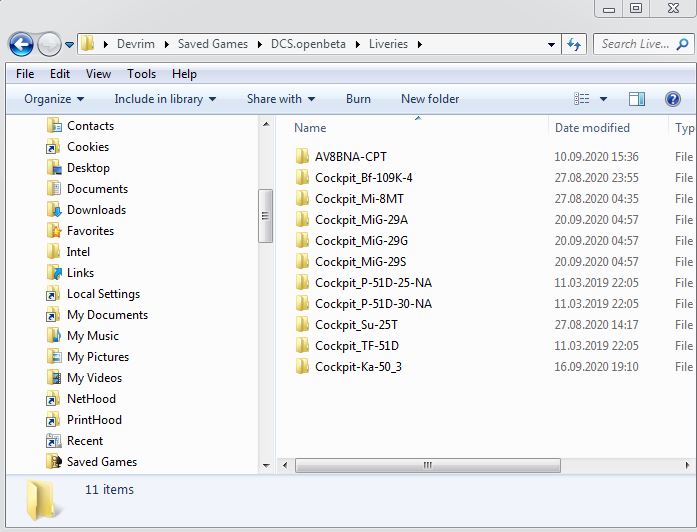Click the horizontal scrollbar right arrow
697x532 pixels.
click(687, 465)
